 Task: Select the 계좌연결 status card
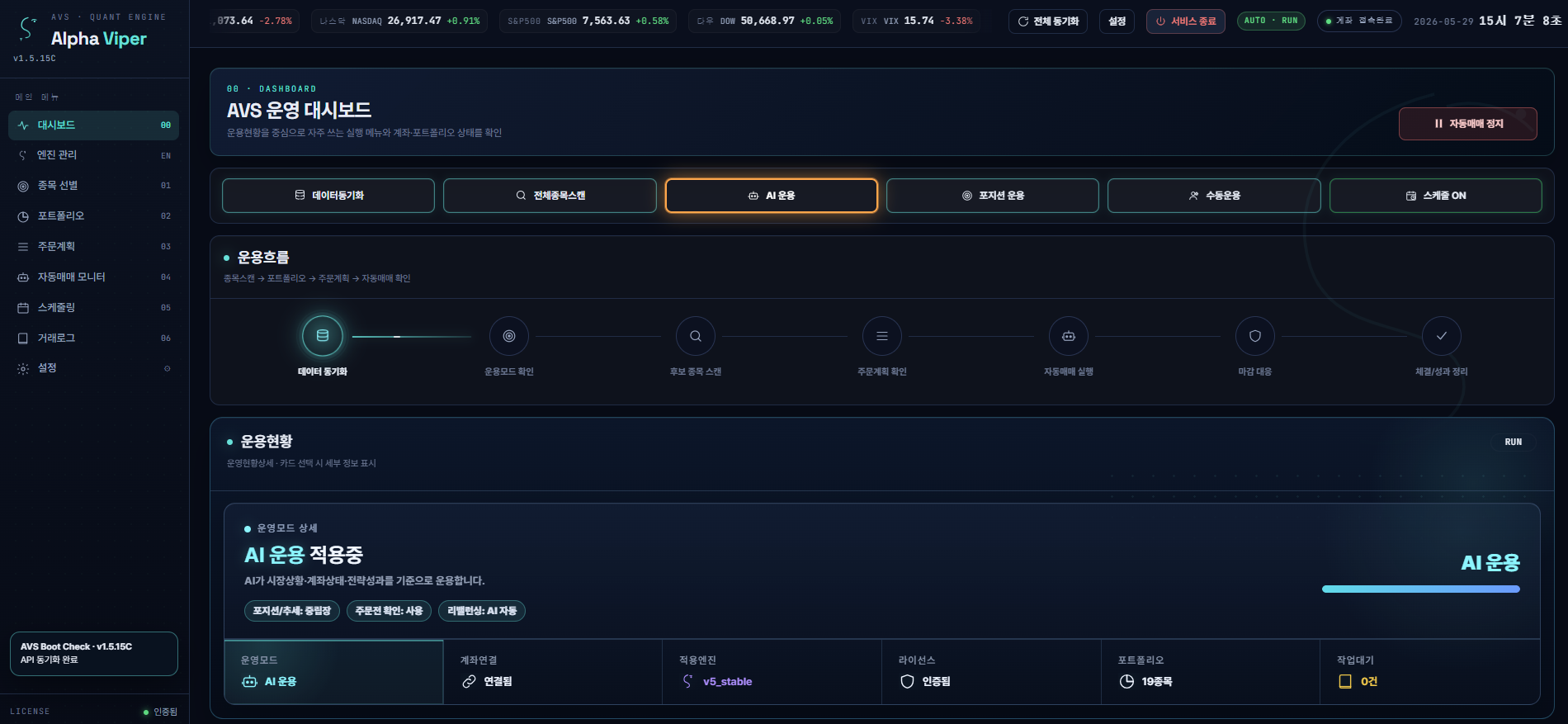(x=553, y=672)
